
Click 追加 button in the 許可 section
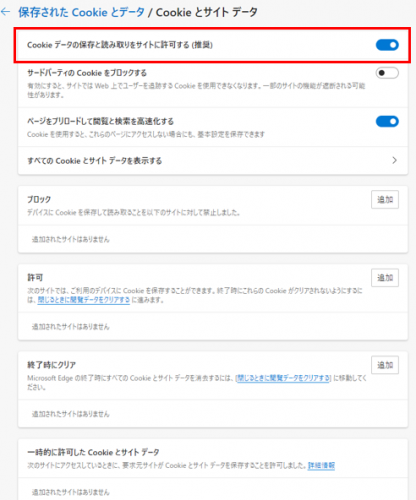click(385, 278)
